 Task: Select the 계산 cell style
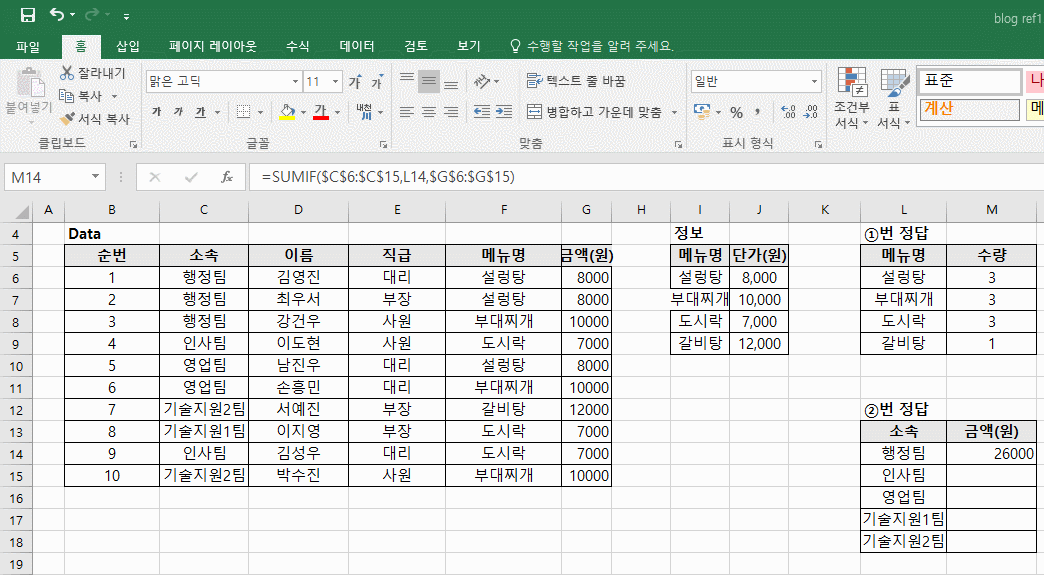pos(969,108)
